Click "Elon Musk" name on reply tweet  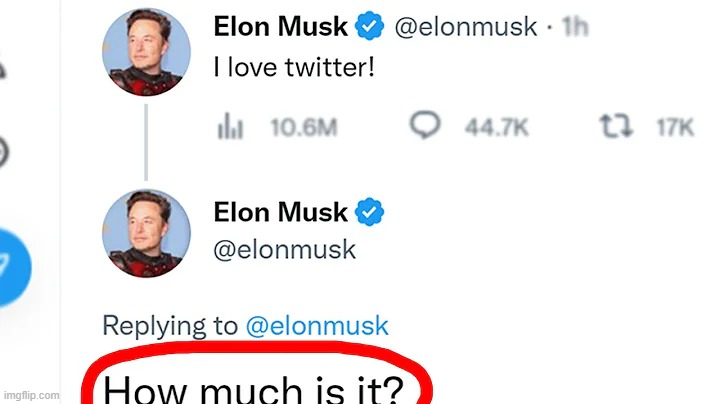point(281,212)
